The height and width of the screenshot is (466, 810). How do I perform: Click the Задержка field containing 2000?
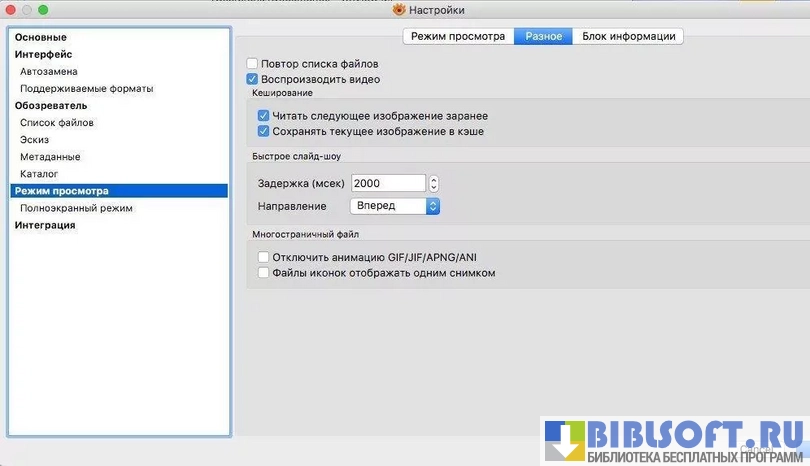387,183
